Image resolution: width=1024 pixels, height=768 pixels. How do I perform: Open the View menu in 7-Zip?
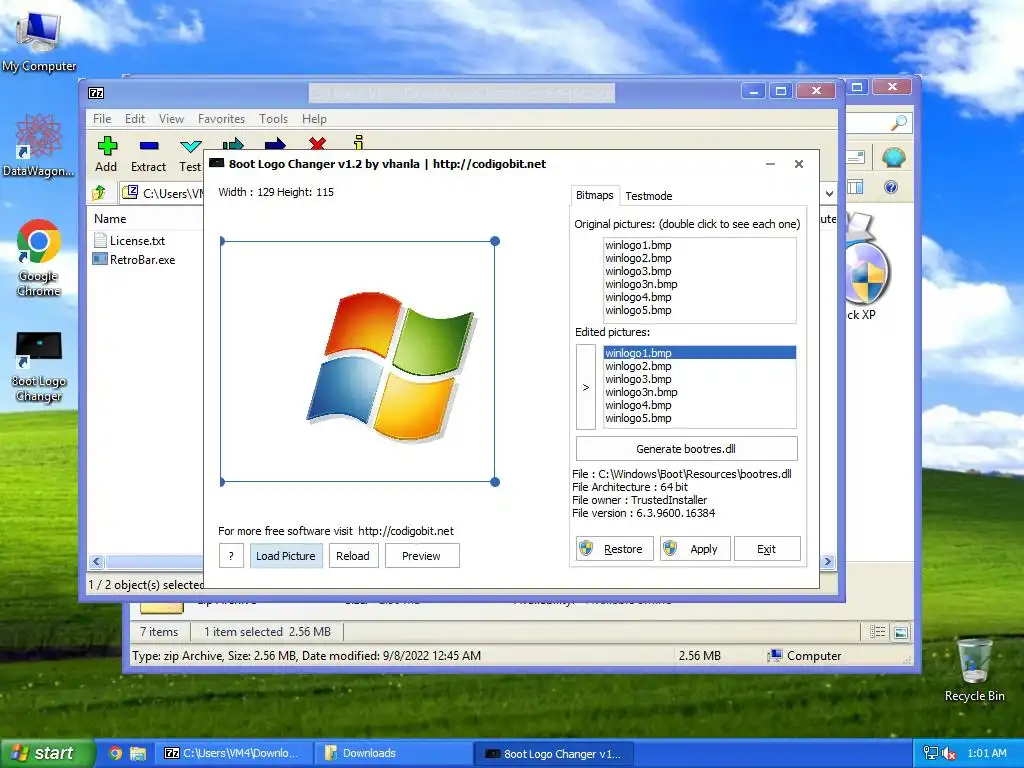coord(171,119)
